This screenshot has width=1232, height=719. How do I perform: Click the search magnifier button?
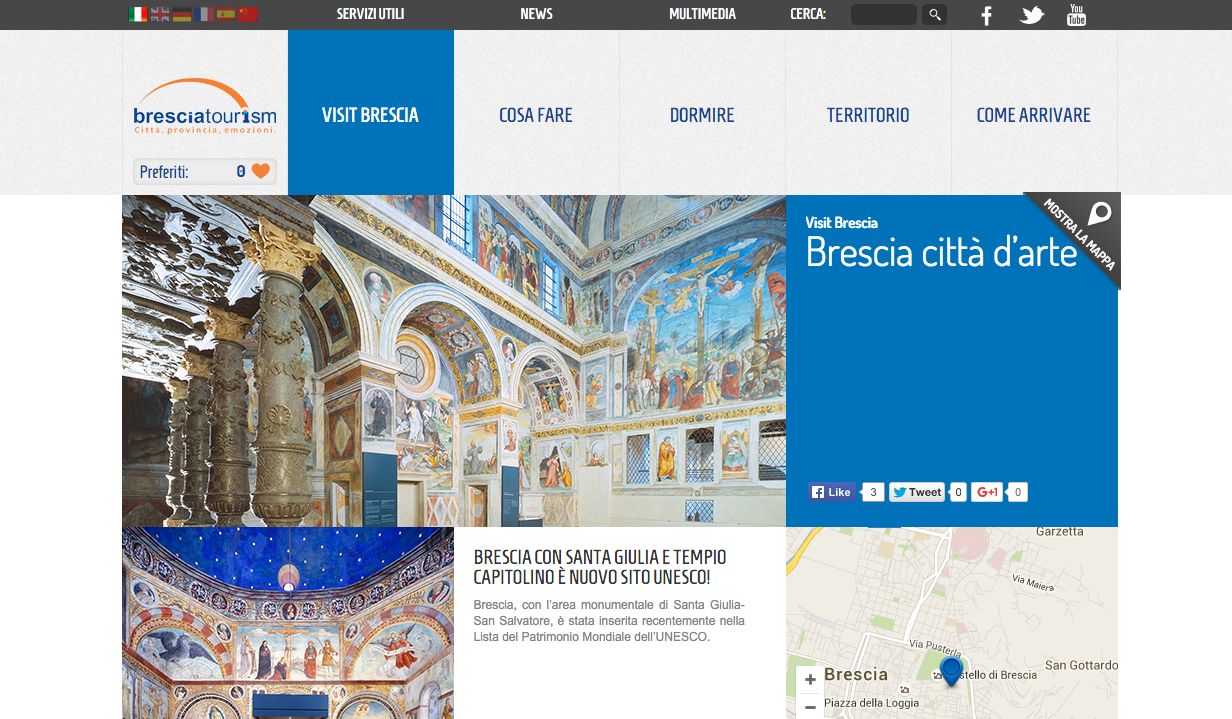(x=934, y=14)
